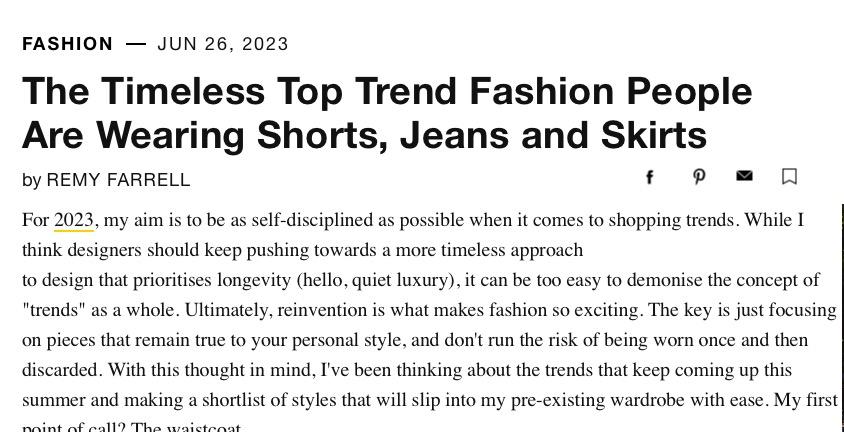Screen dimensions: 844x432
Task: Follow the underlined 2023 link
Action: (x=74, y=220)
